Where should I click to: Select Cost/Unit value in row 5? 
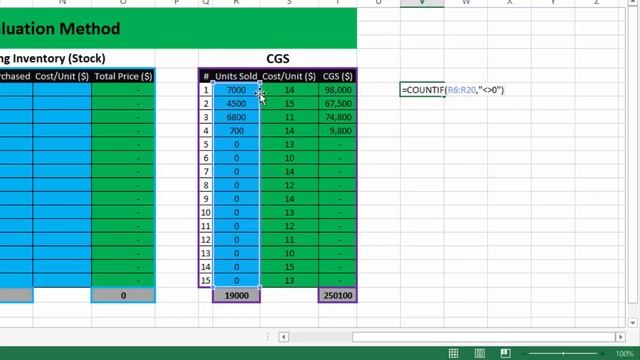click(289, 144)
